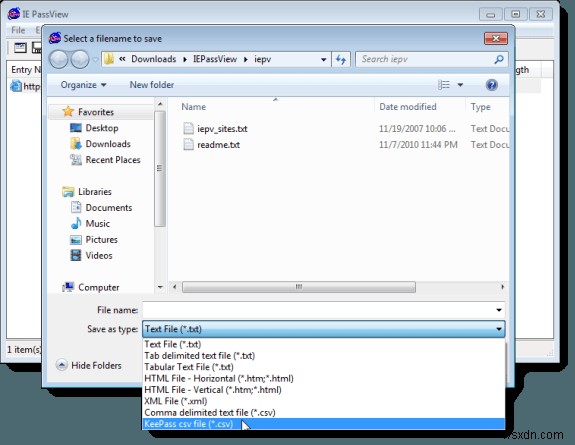Screen dimensions: 575x445
Task: Open the File name history dropdown
Action: [499, 310]
